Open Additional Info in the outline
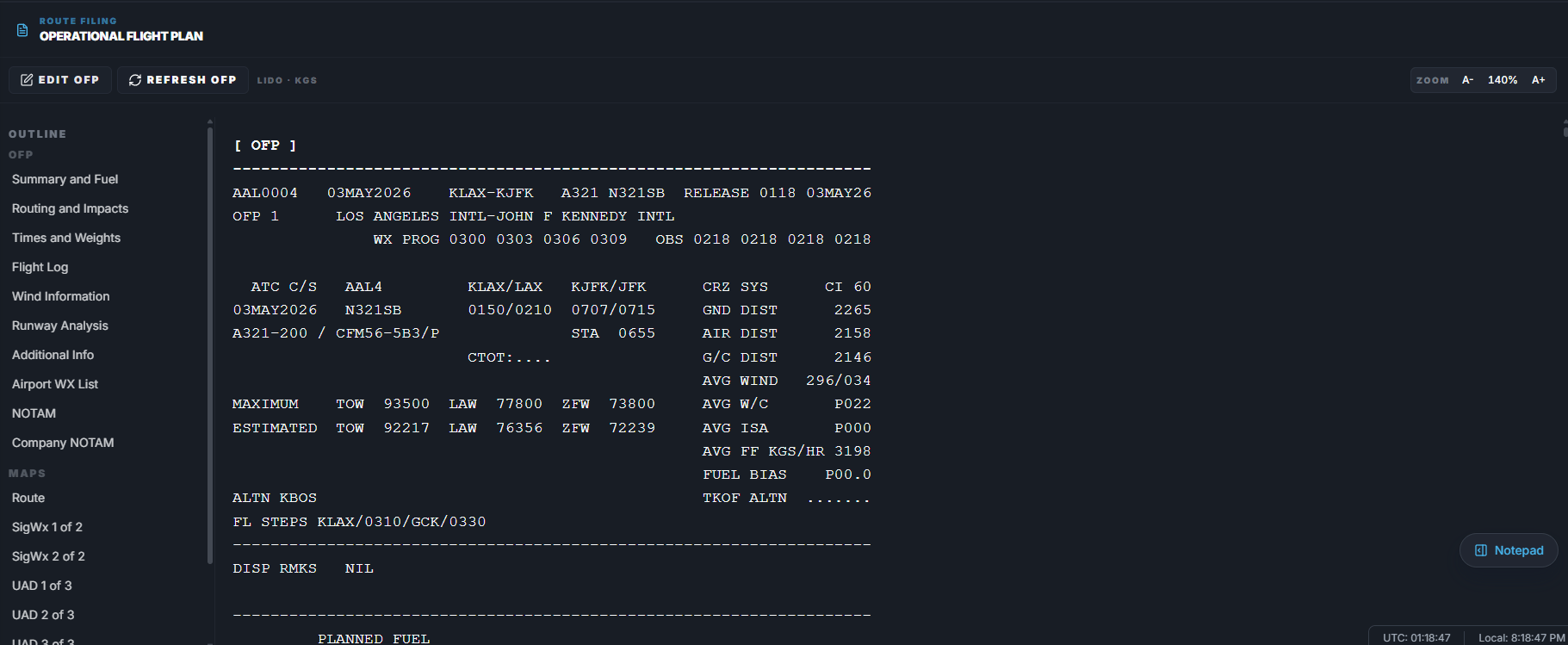This screenshot has height=645, width=1568. (x=53, y=355)
